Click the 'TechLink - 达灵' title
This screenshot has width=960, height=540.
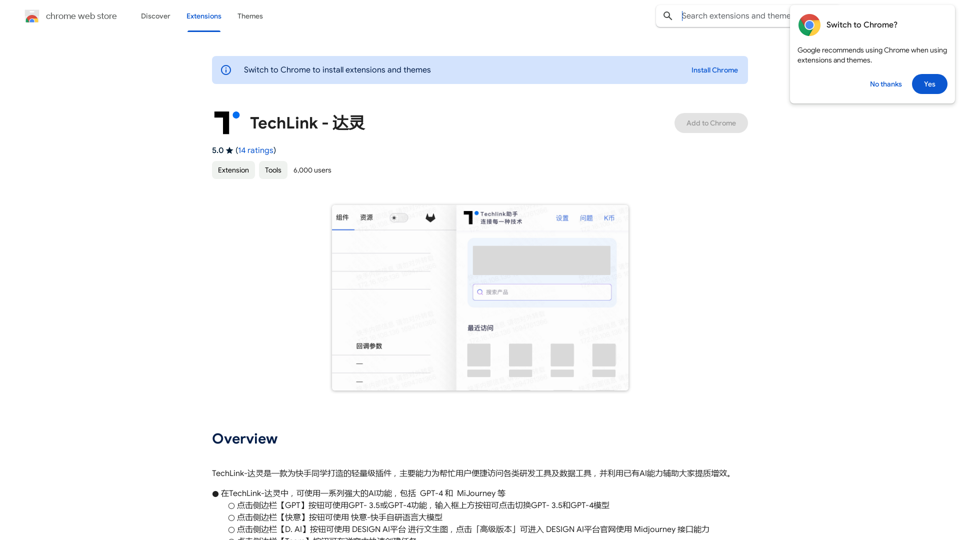(307, 123)
